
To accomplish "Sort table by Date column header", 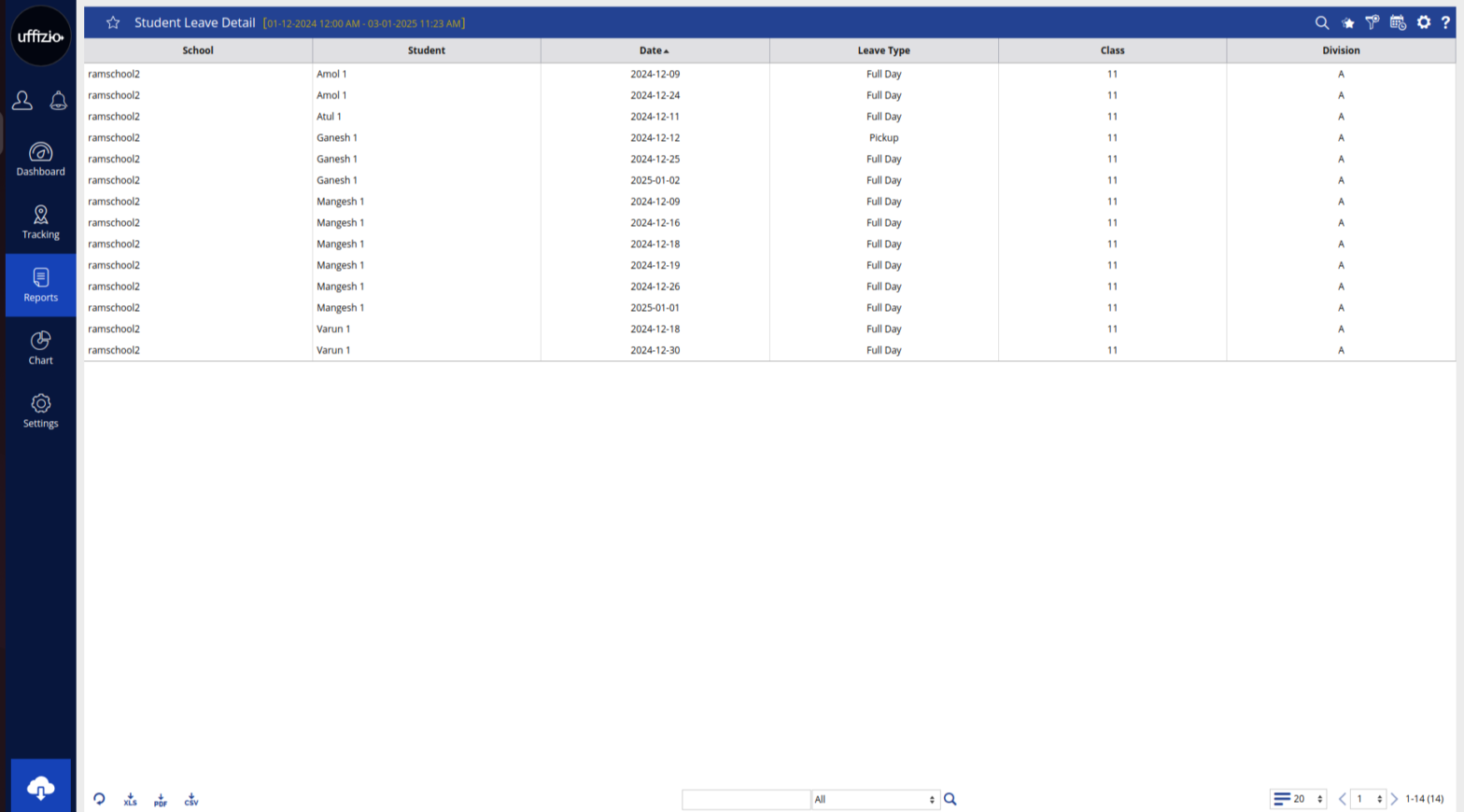I will (655, 50).
